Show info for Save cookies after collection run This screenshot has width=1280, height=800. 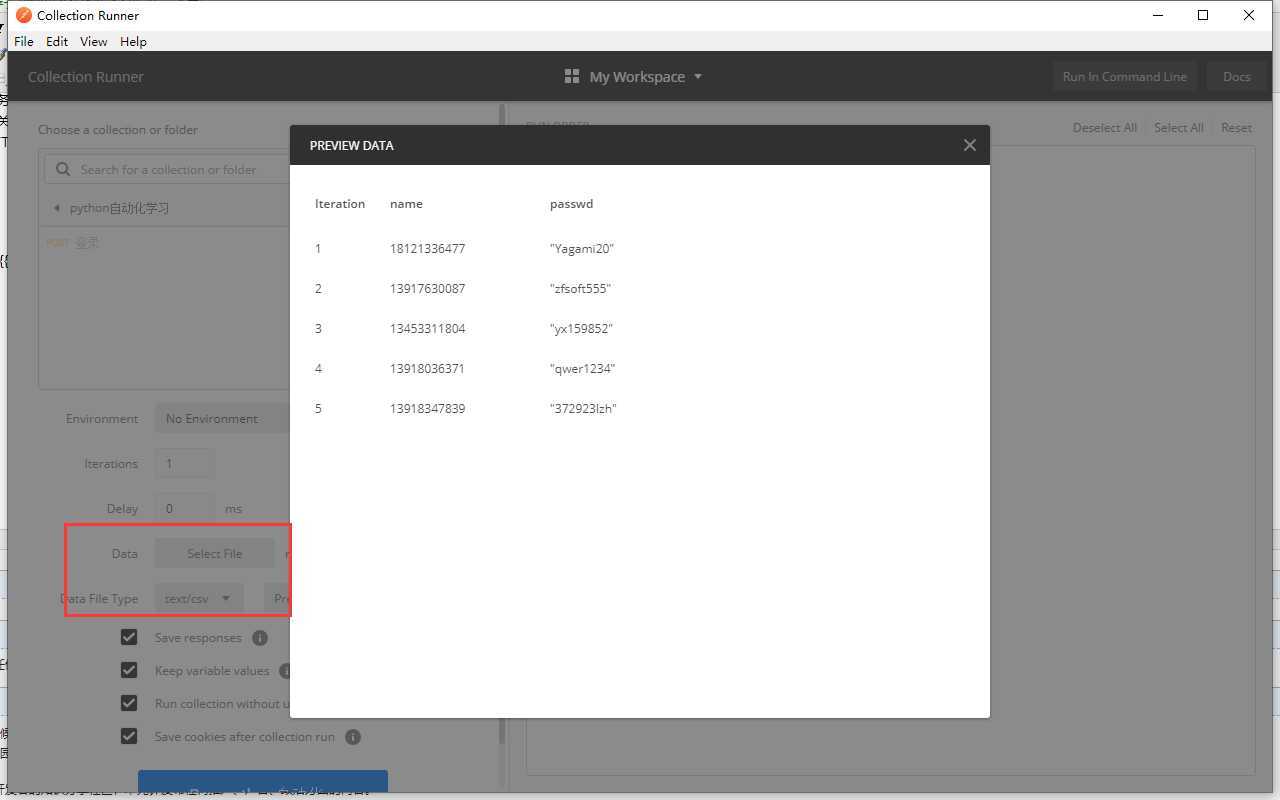(353, 737)
